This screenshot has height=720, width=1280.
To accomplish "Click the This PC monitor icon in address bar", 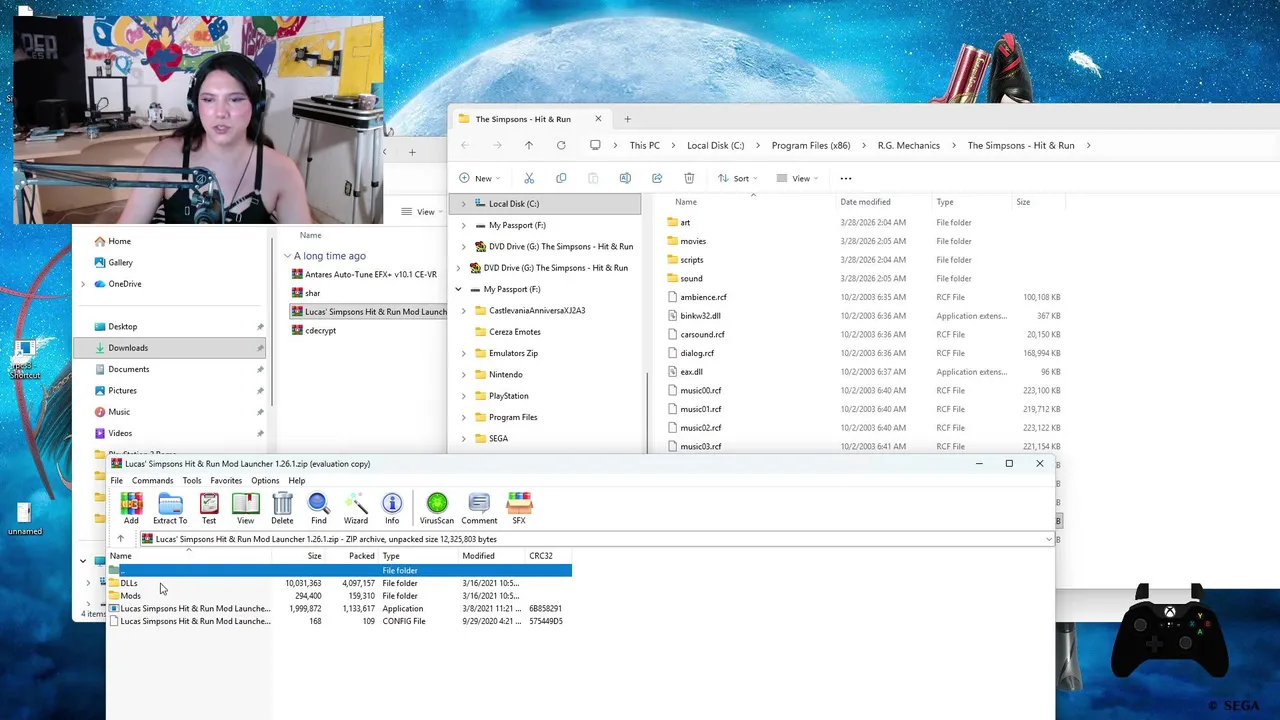I will tap(595, 145).
